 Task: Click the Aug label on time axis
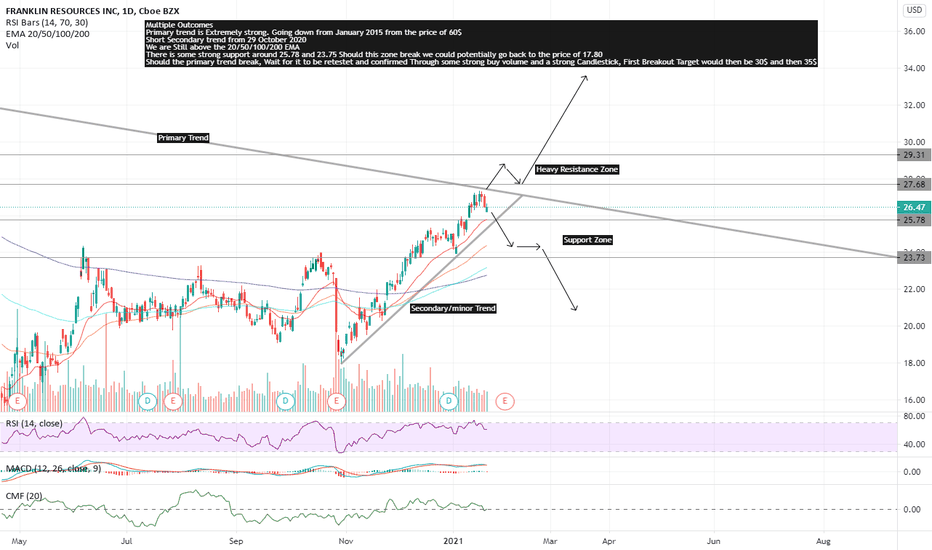coord(823,541)
